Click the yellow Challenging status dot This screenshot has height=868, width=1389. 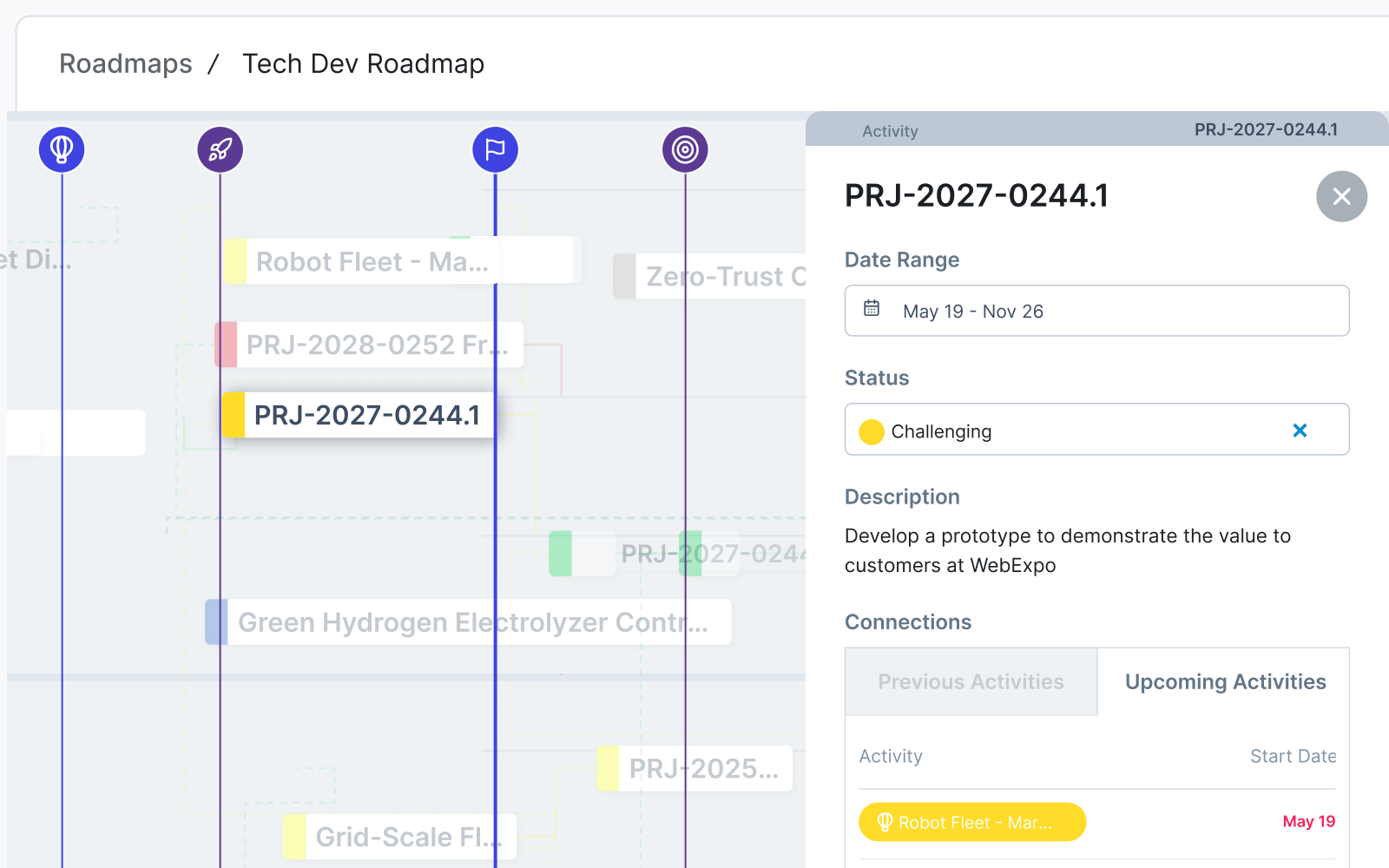871,431
